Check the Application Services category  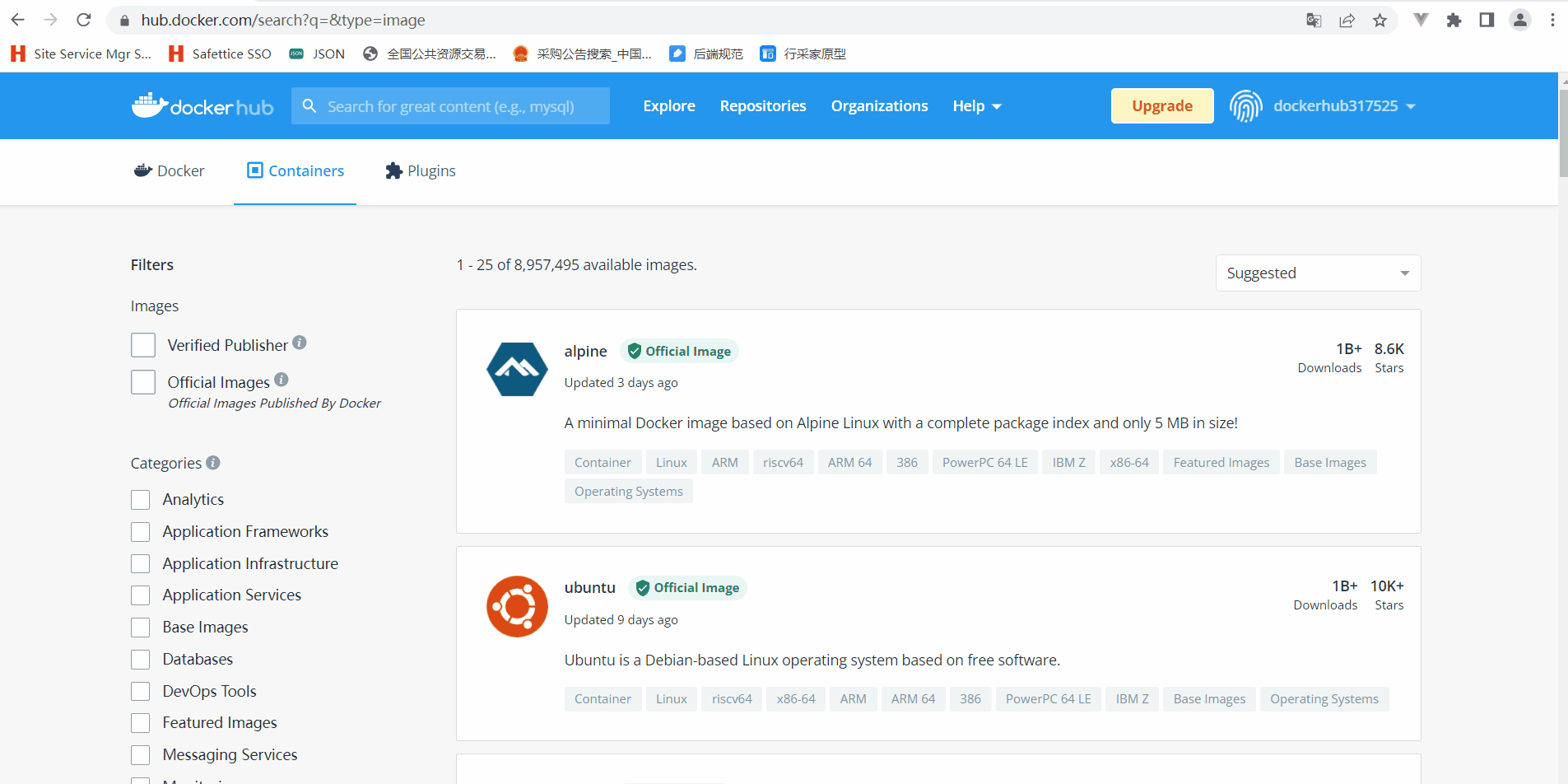(141, 595)
